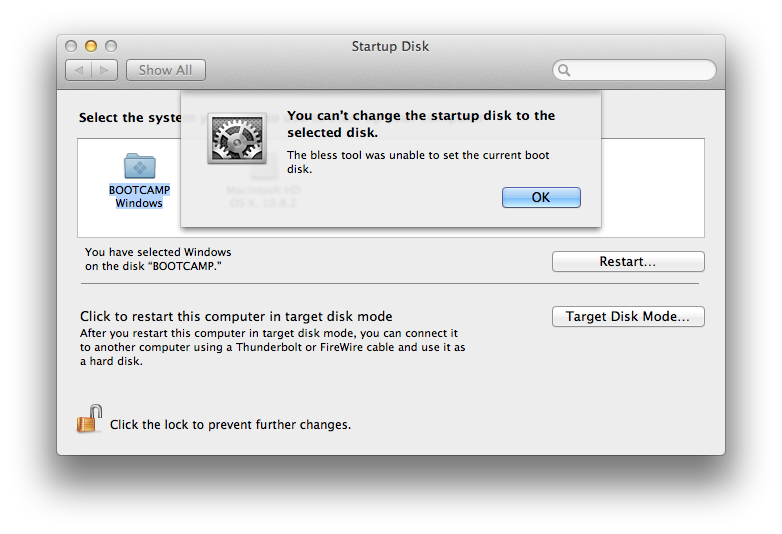Click the open padlock icon
The height and width of the screenshot is (534, 782).
90,419
